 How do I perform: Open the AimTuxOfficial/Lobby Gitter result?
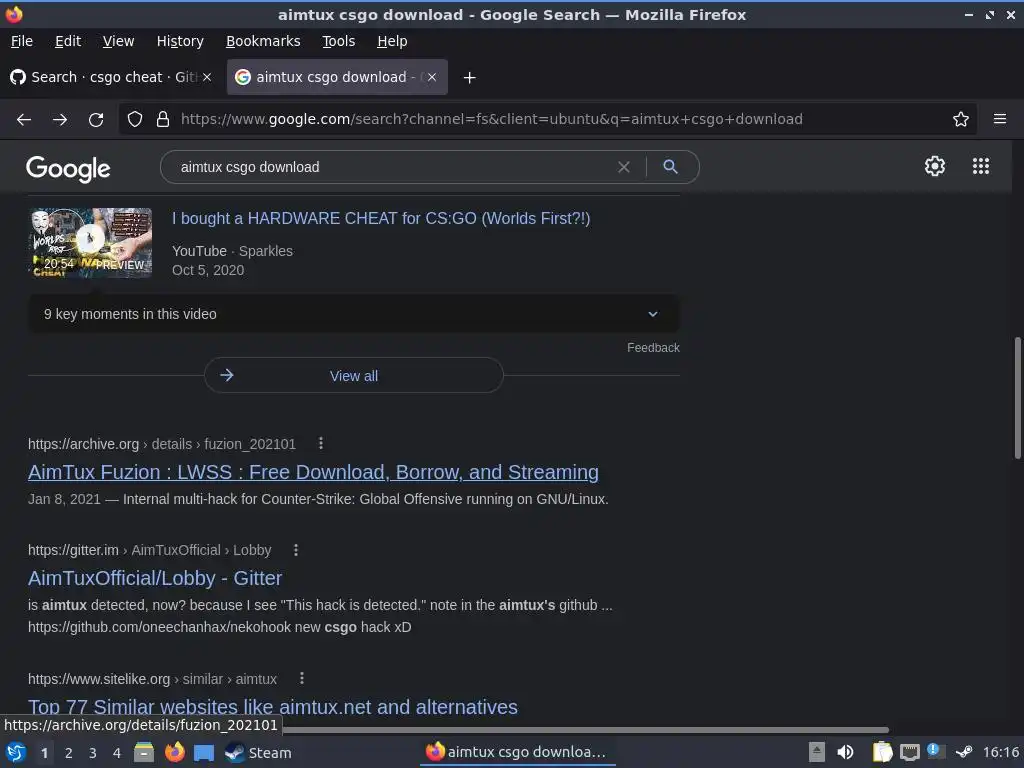(x=155, y=578)
